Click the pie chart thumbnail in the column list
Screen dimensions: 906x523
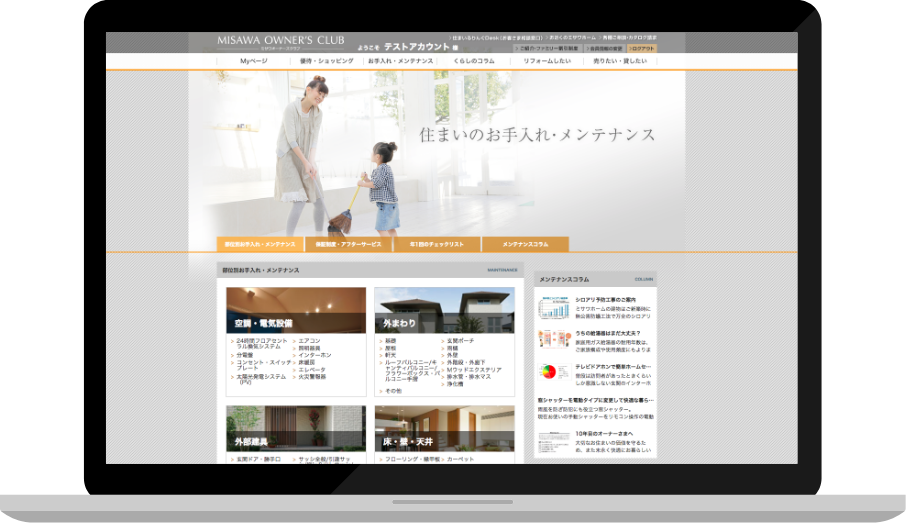click(555, 372)
